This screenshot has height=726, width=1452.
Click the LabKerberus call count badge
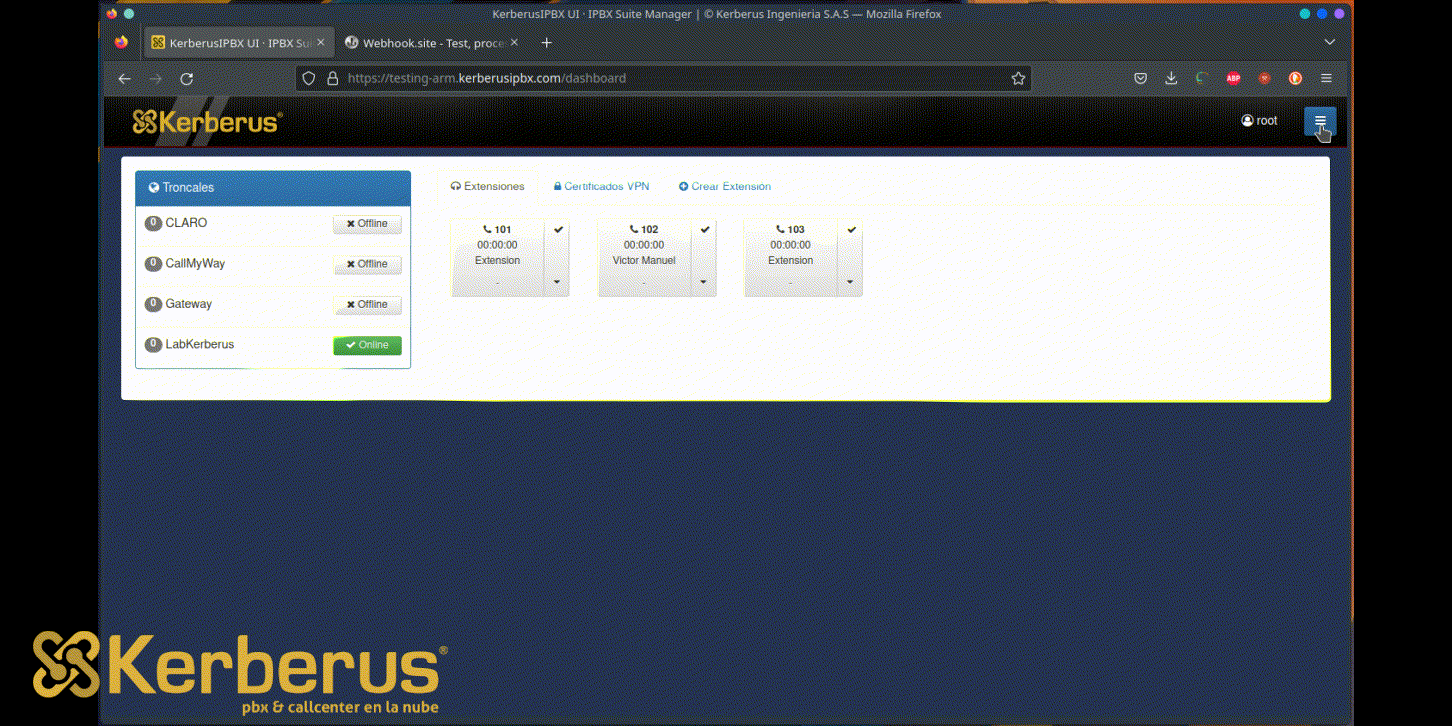[x=153, y=345]
